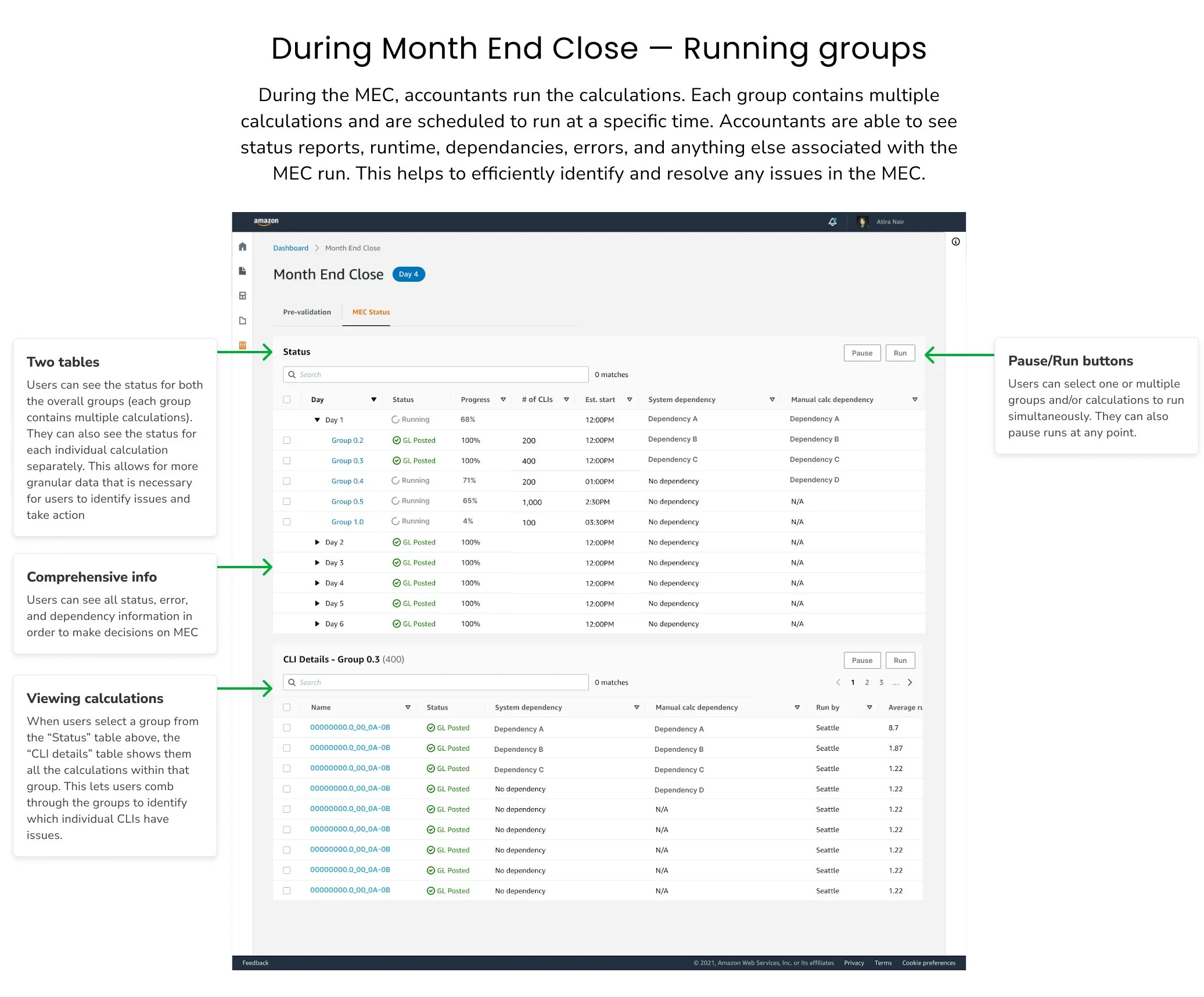Open the Group 0.3 link
The image size is (1204, 997).
coord(347,461)
